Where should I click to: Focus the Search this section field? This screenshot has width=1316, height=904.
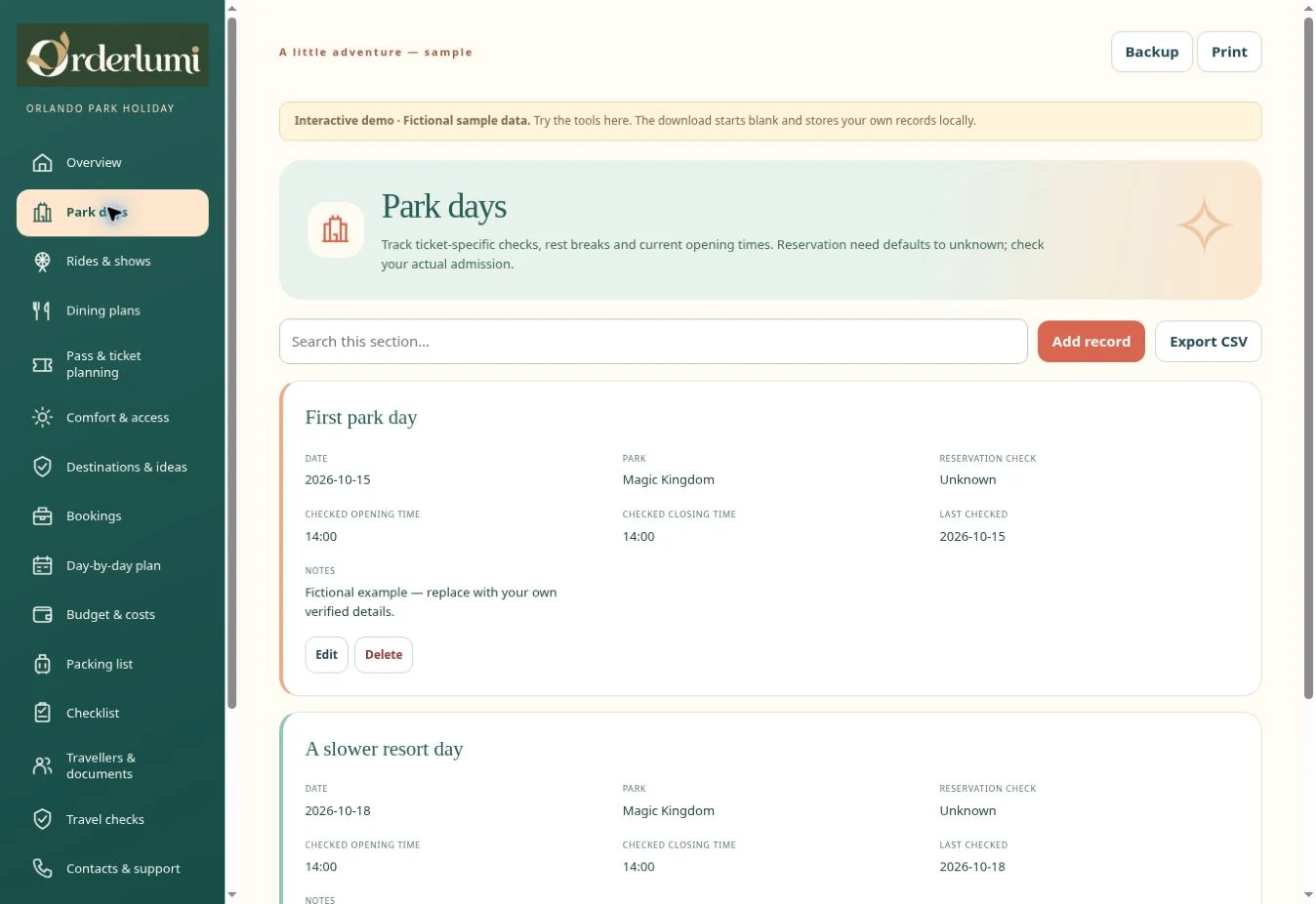point(653,342)
